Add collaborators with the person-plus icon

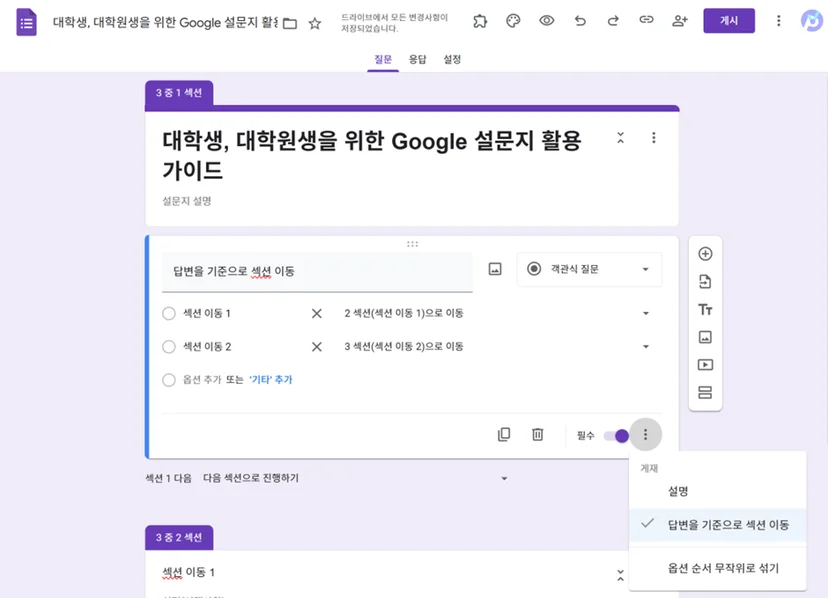click(680, 21)
